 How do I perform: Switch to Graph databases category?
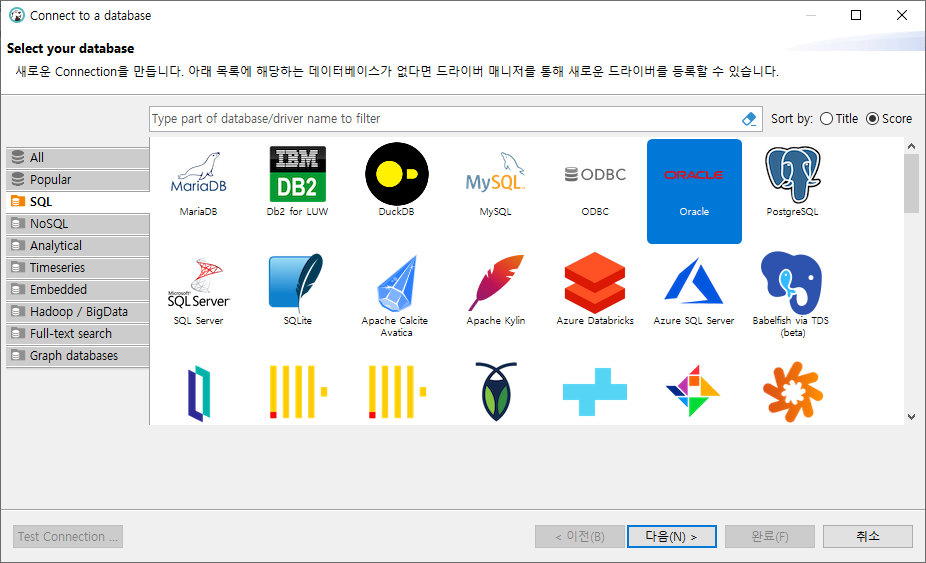point(77,356)
